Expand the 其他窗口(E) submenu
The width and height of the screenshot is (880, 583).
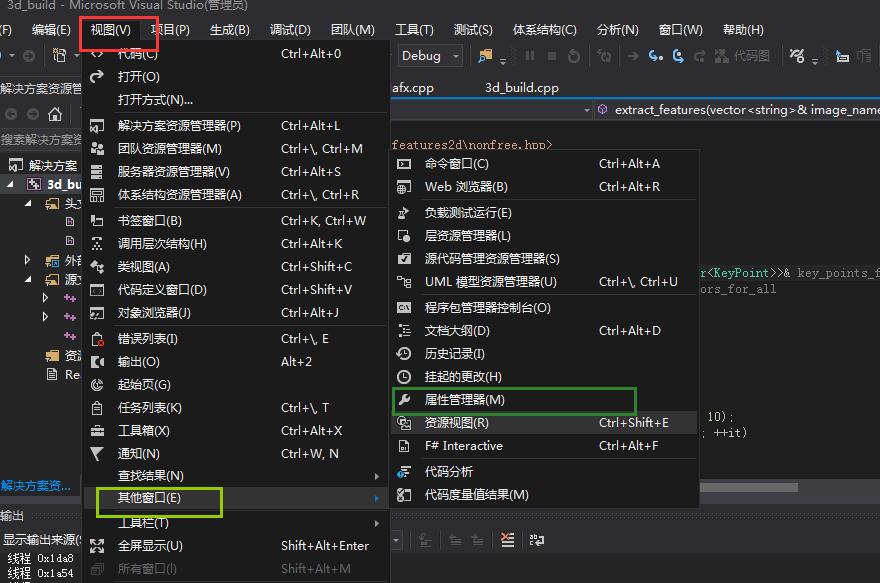236,498
